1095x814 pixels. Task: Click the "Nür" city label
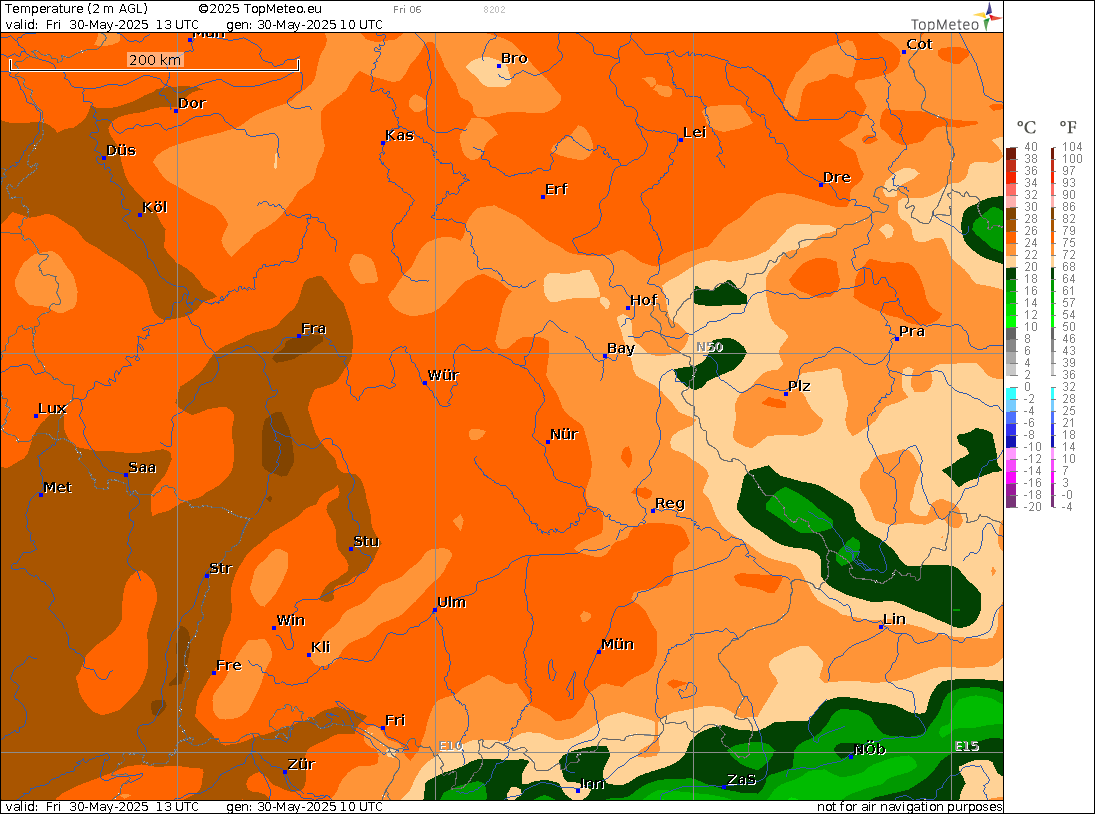(564, 434)
